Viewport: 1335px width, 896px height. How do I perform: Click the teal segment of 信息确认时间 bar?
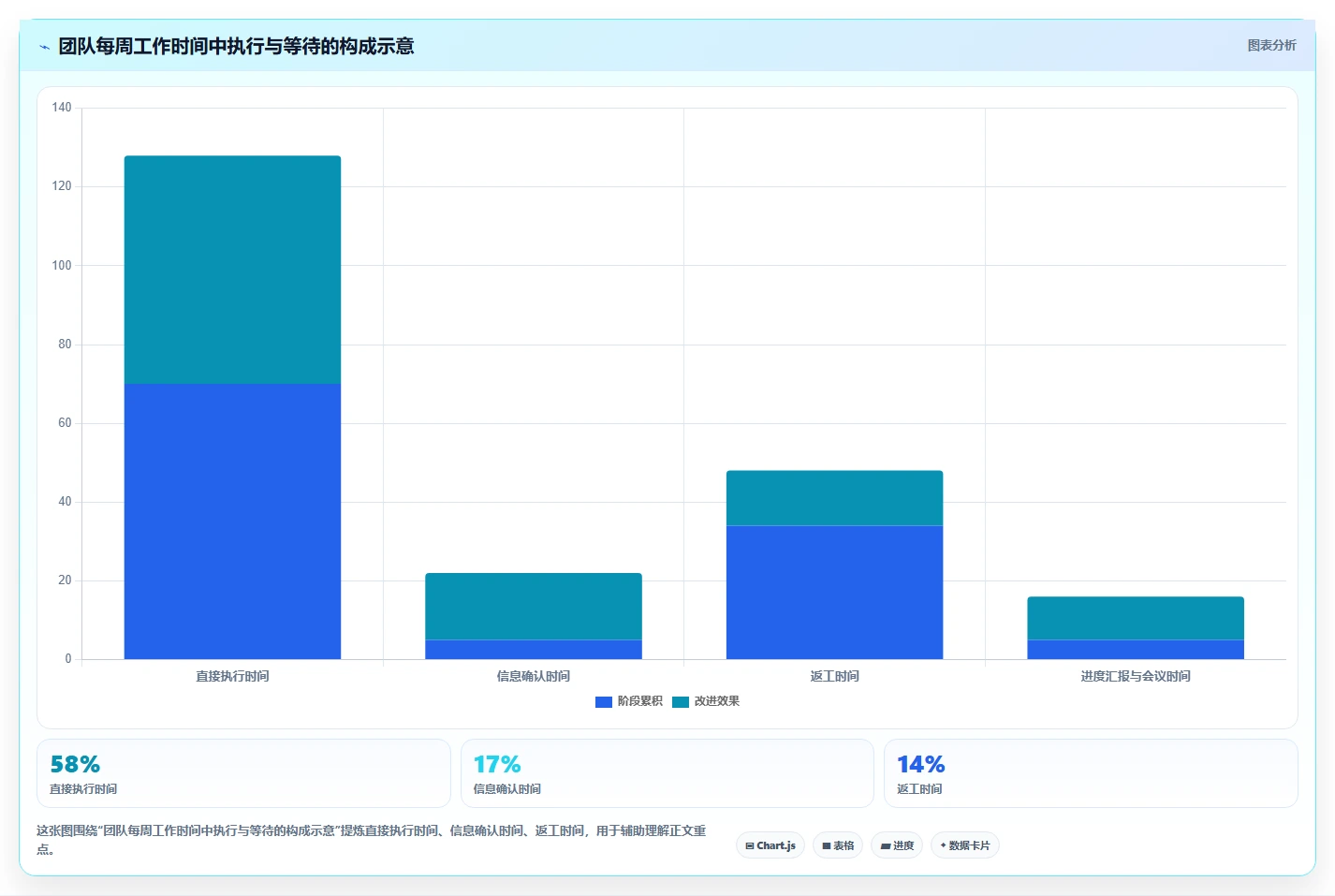534,607
